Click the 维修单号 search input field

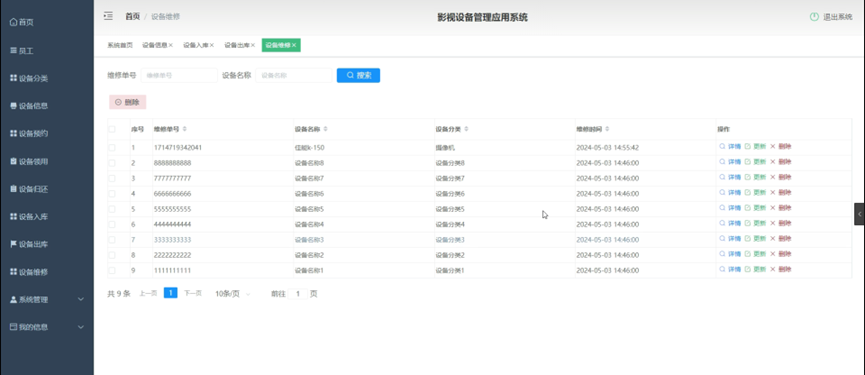[x=179, y=76]
